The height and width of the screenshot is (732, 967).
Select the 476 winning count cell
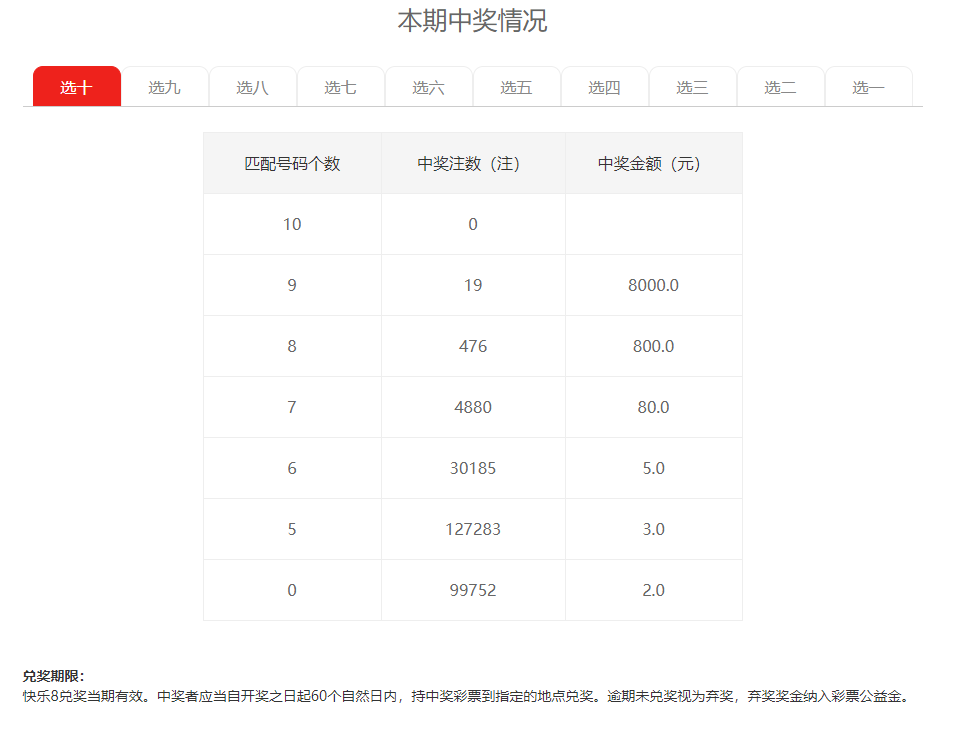point(473,346)
